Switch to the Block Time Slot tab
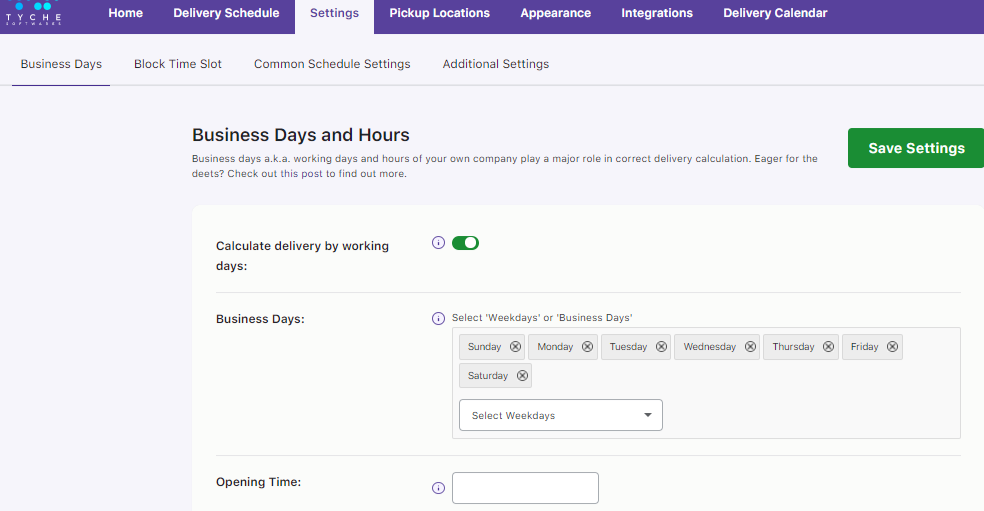 tap(178, 64)
